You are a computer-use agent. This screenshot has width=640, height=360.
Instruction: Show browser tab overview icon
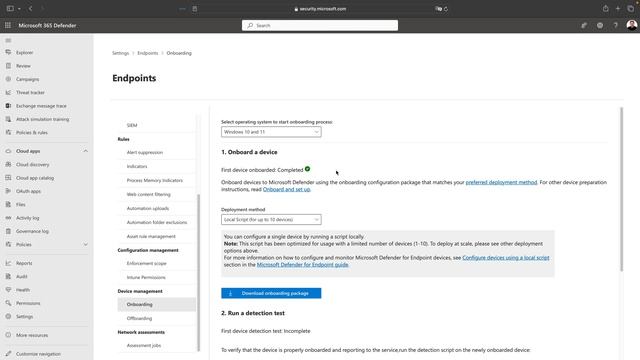pyautogui.click(x=630, y=9)
